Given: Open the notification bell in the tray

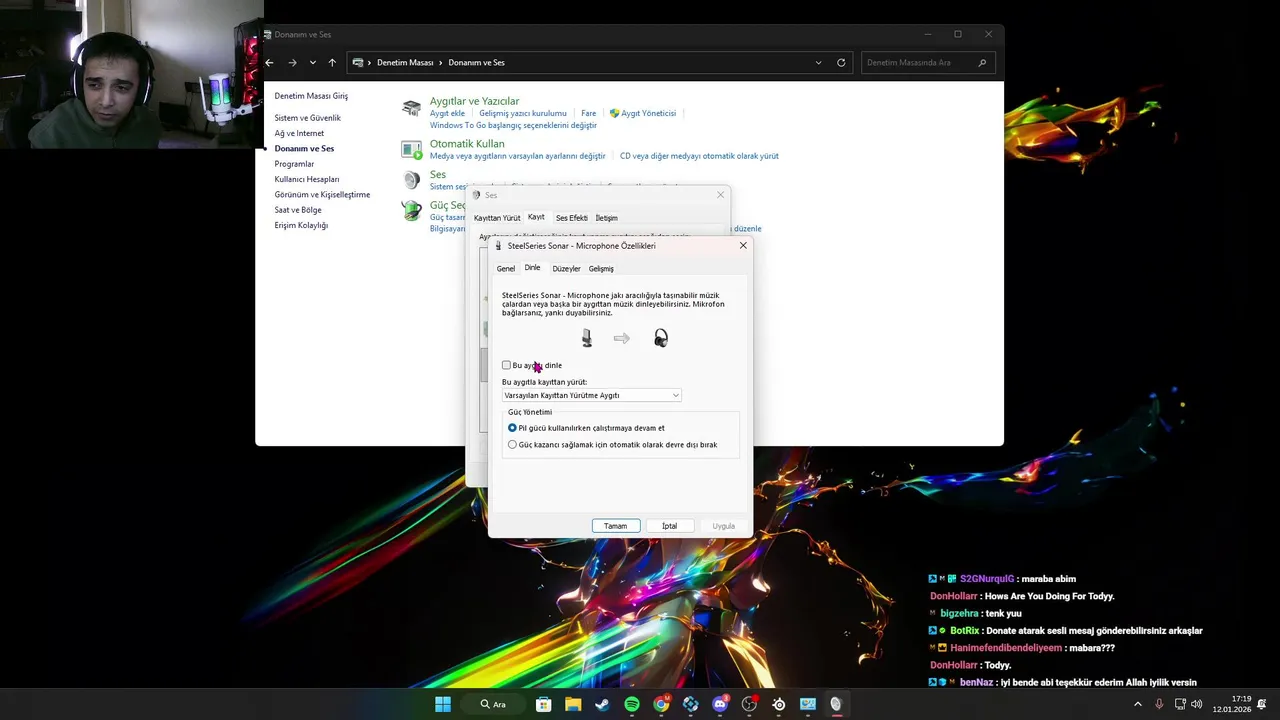Looking at the screenshot, I should (x=1262, y=704).
